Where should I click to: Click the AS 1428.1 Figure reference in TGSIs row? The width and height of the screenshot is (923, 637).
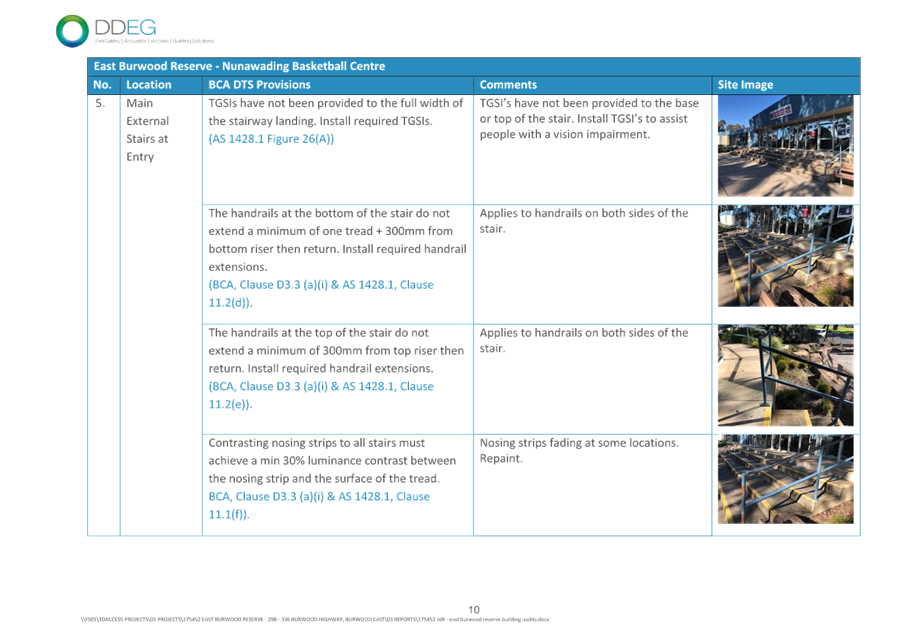click(271, 138)
